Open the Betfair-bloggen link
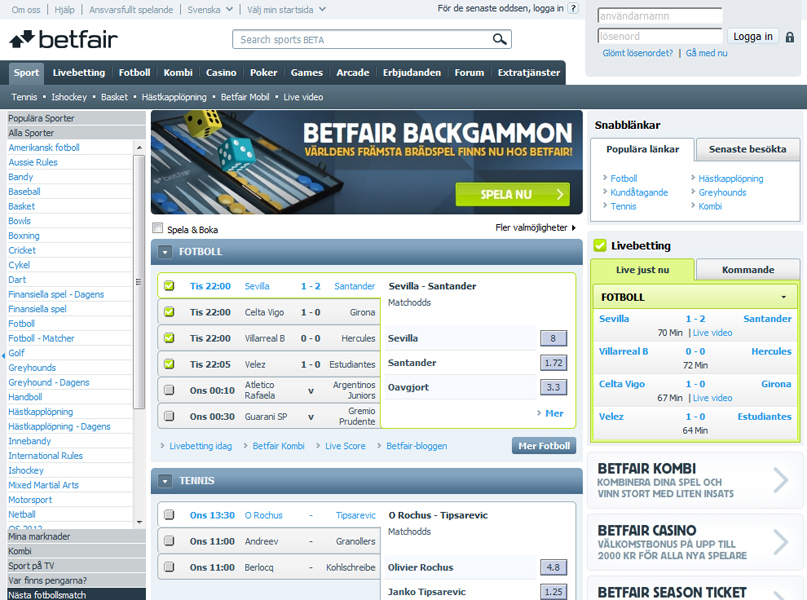The height and width of the screenshot is (600, 807). [x=416, y=446]
